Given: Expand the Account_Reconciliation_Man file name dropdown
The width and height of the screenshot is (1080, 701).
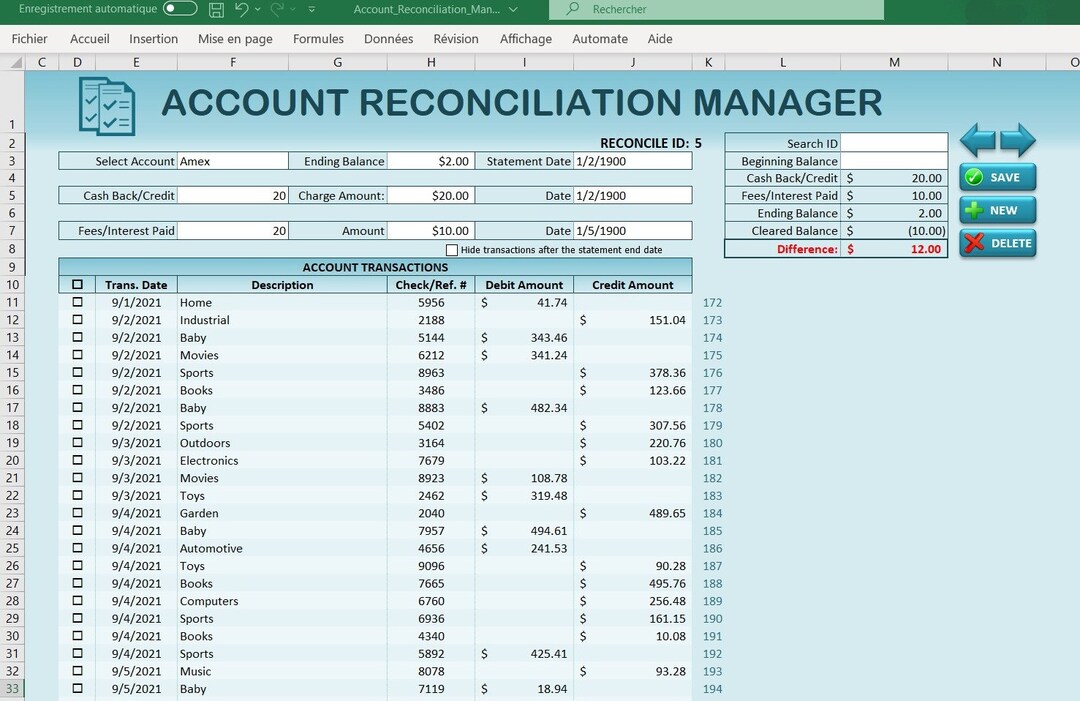Looking at the screenshot, I should tap(513, 10).
